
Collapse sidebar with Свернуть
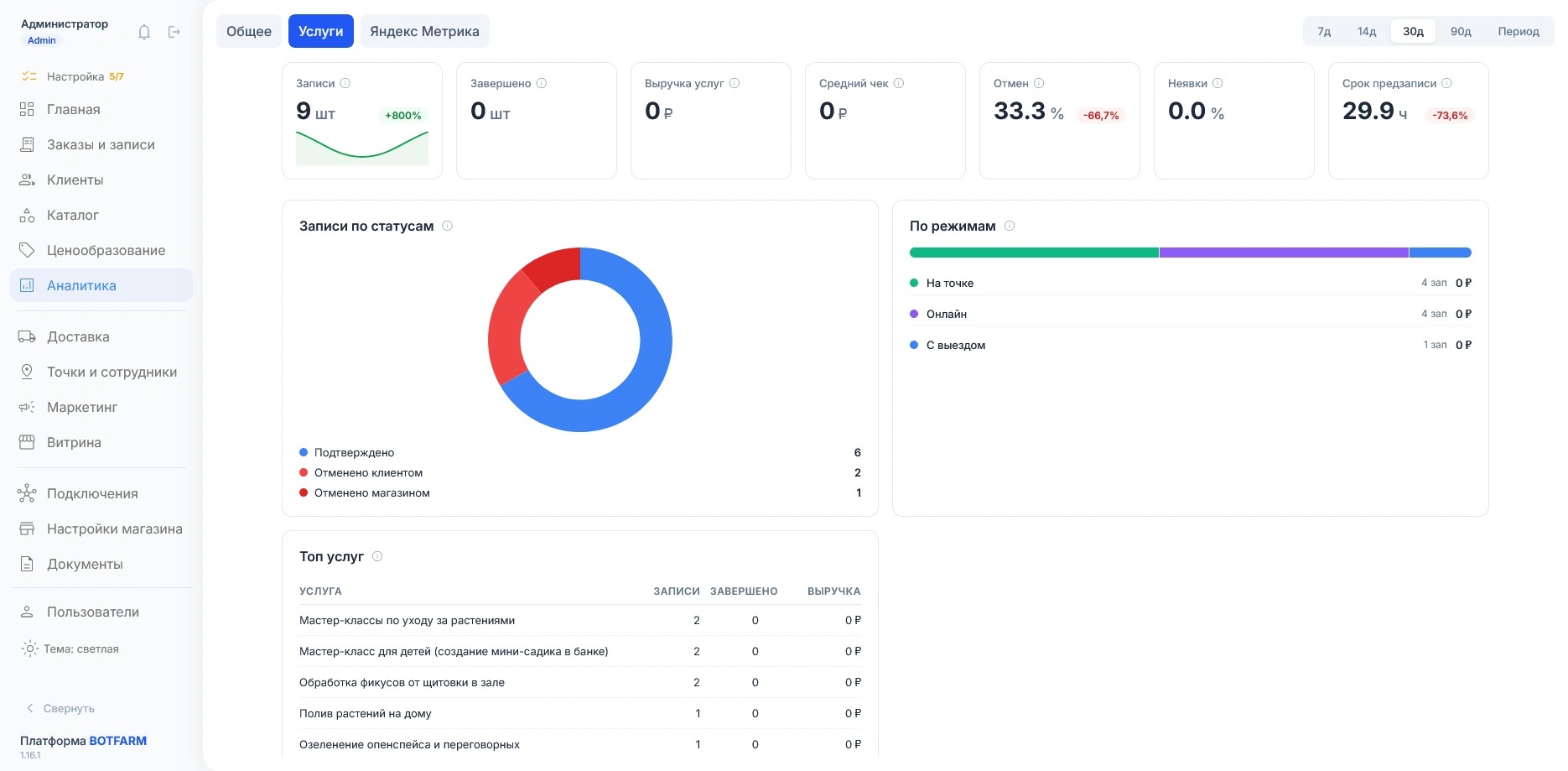point(60,708)
